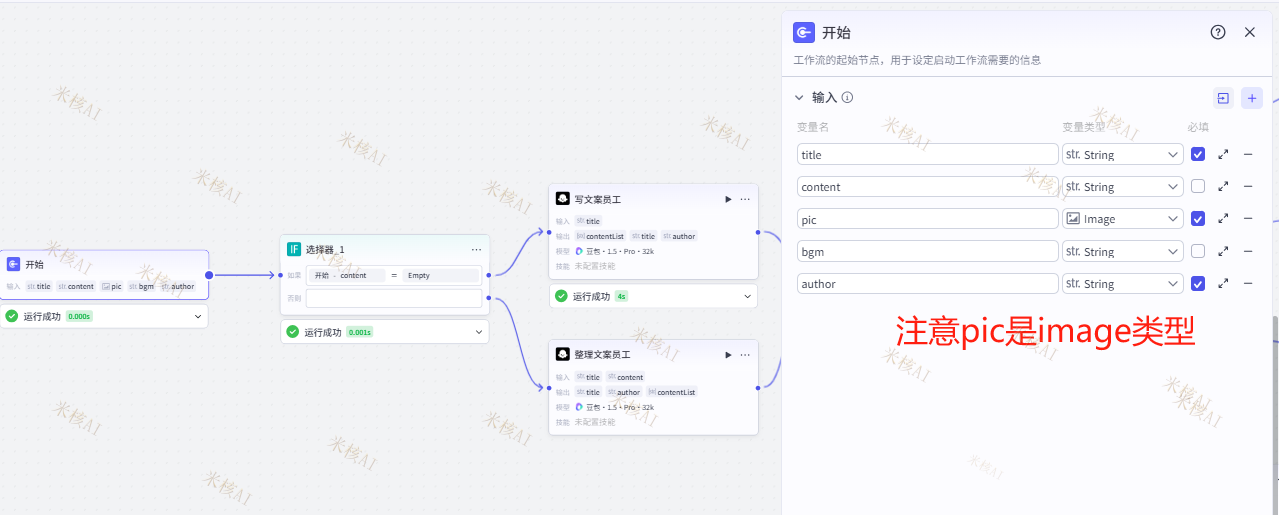Screen dimensions: 1279x515
Task: Open more options on 选择器_1 node
Action: [476, 249]
